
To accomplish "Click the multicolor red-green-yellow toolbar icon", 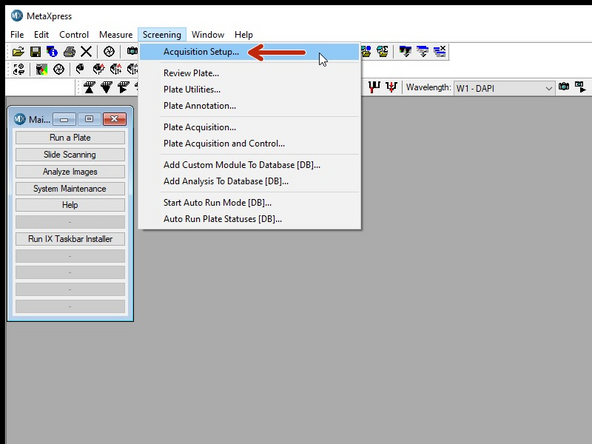I will pyautogui.click(x=42, y=69).
